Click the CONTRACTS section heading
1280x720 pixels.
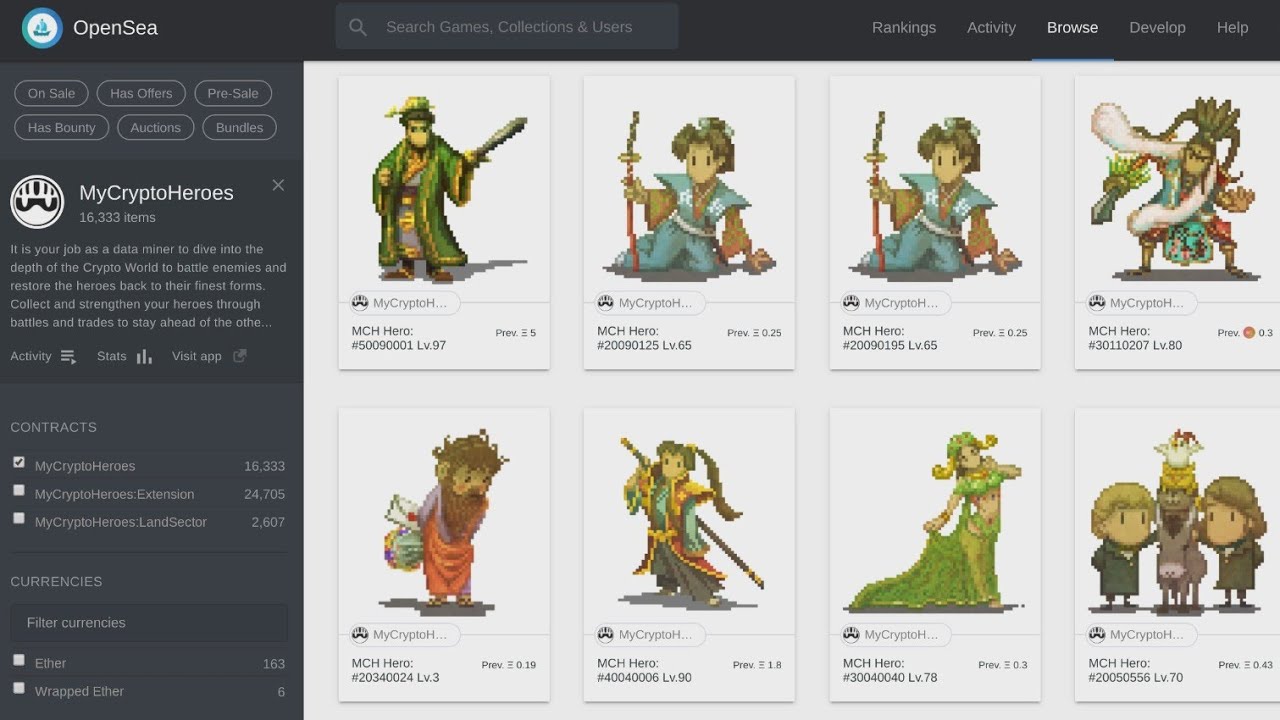pos(54,427)
